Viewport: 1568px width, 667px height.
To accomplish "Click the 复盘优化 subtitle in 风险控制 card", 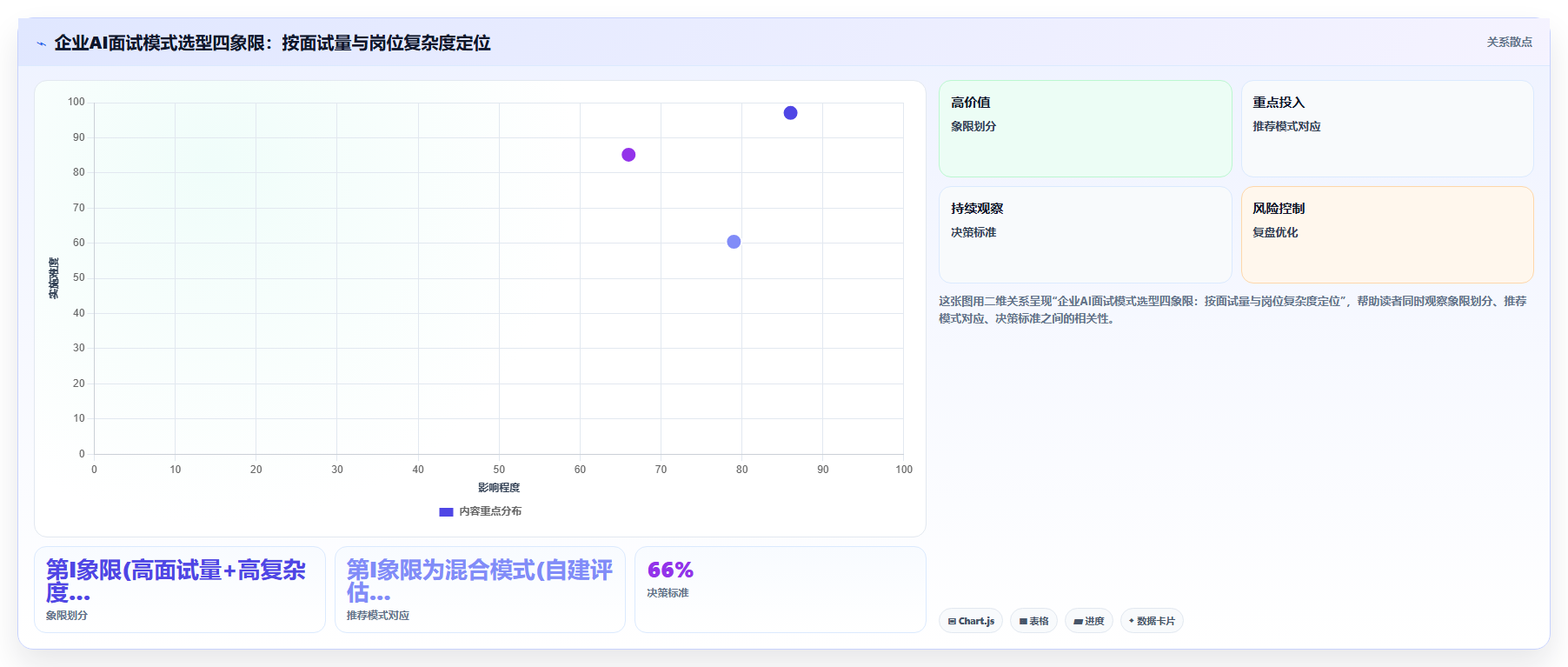I will tap(1275, 232).
